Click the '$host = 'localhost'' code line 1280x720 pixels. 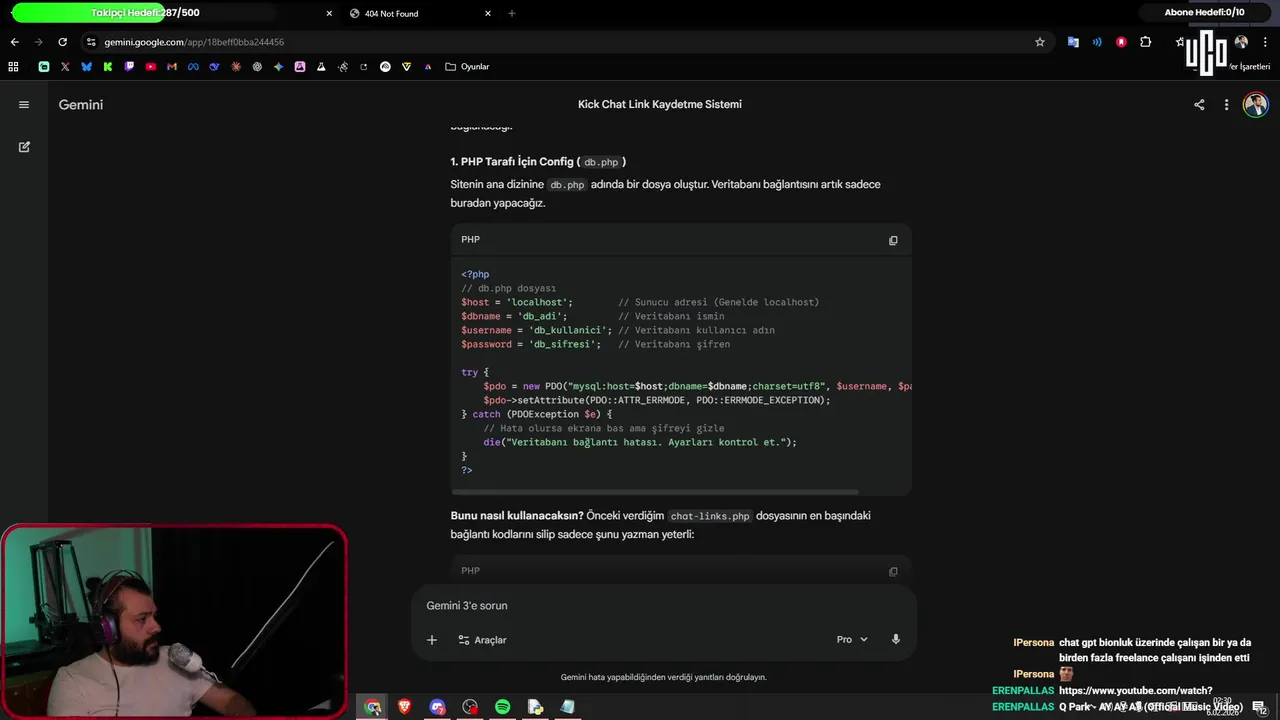(517, 302)
